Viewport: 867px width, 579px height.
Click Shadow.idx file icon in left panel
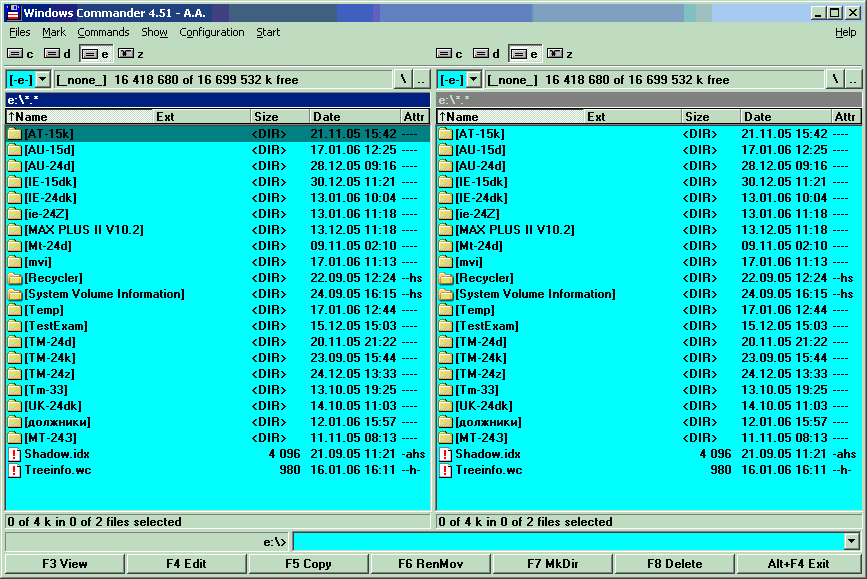tap(14, 455)
